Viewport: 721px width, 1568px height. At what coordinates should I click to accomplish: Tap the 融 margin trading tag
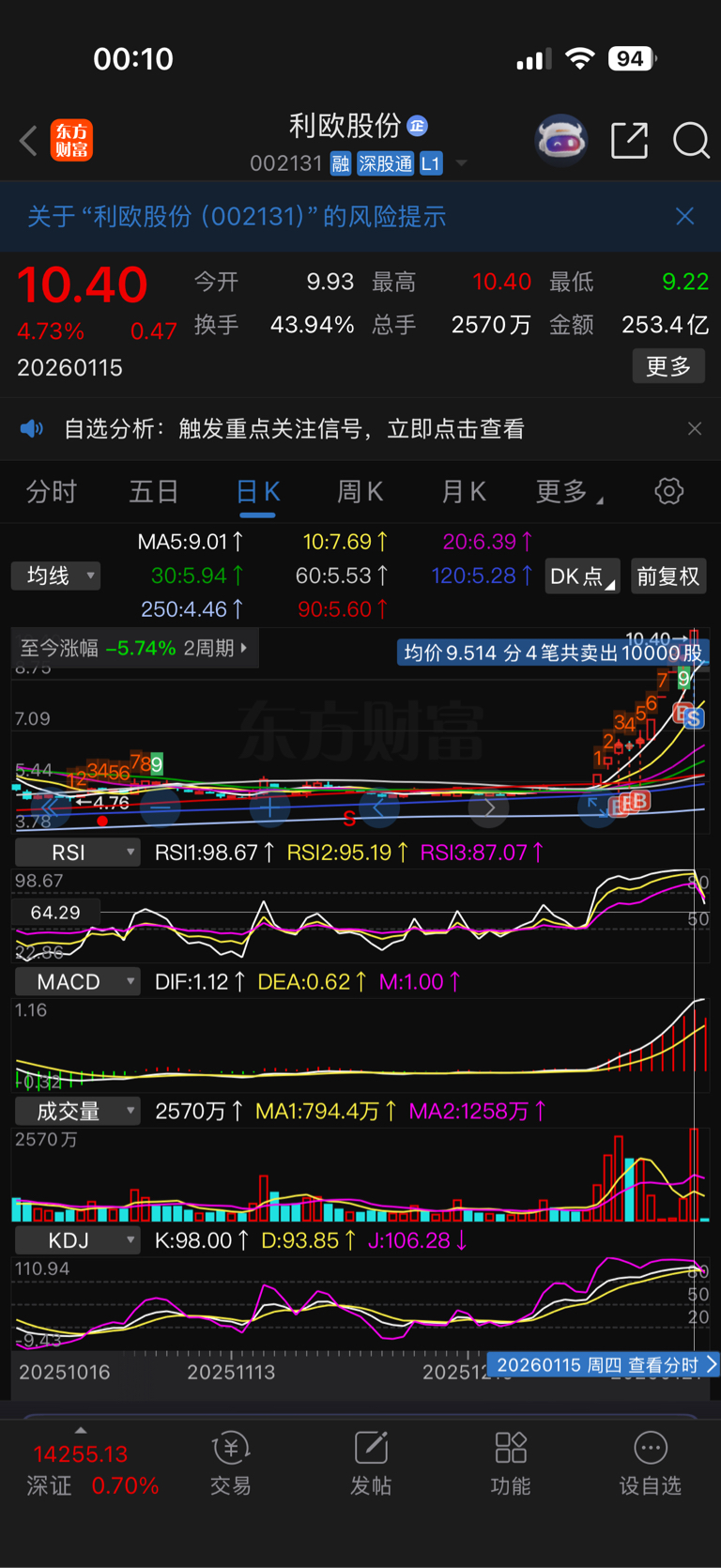pos(340,164)
